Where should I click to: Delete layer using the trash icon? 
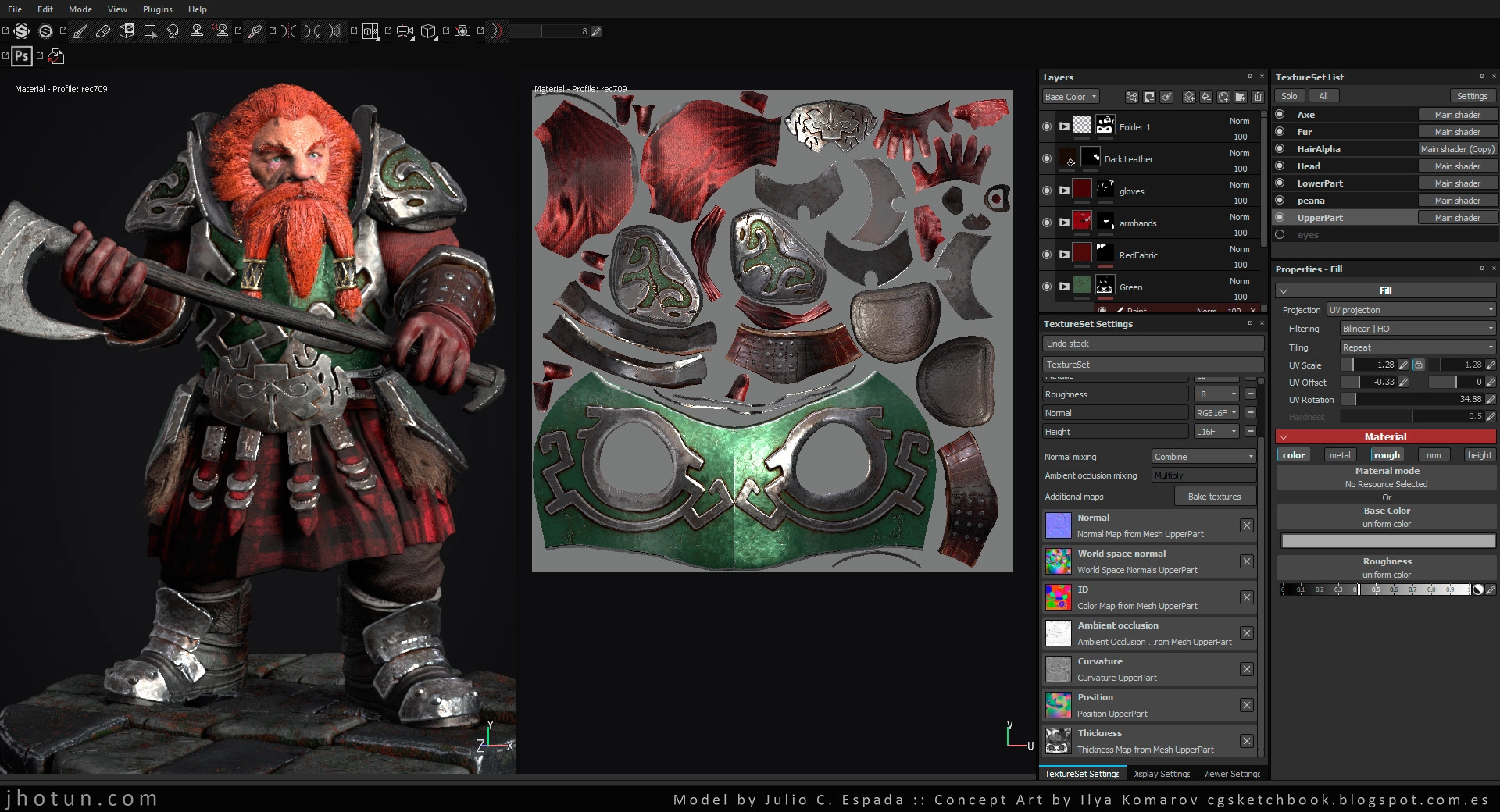pos(1258,97)
